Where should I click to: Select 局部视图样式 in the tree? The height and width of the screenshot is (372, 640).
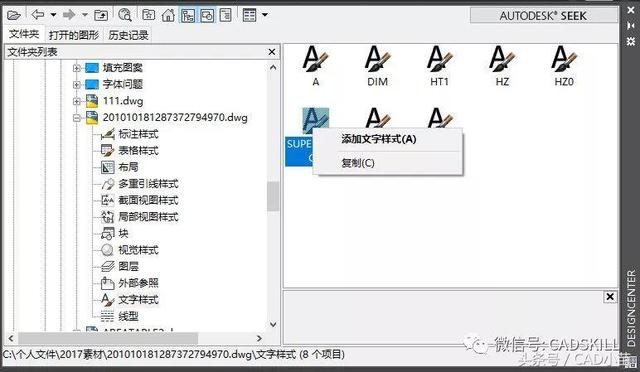pyautogui.click(x=148, y=217)
